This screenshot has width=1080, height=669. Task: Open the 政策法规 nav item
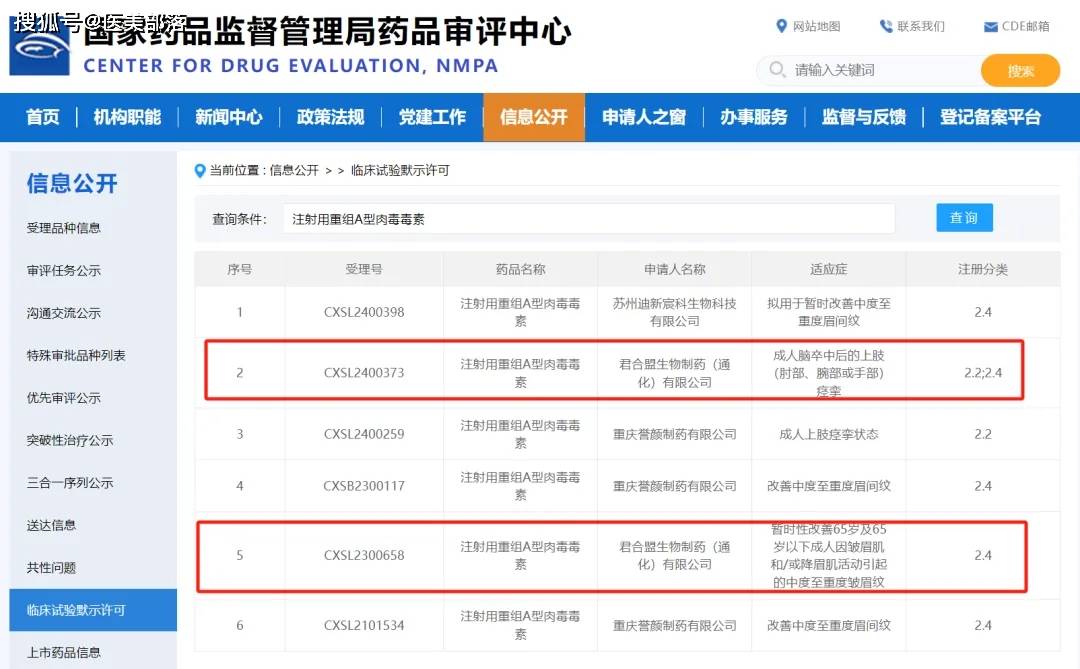pos(331,117)
